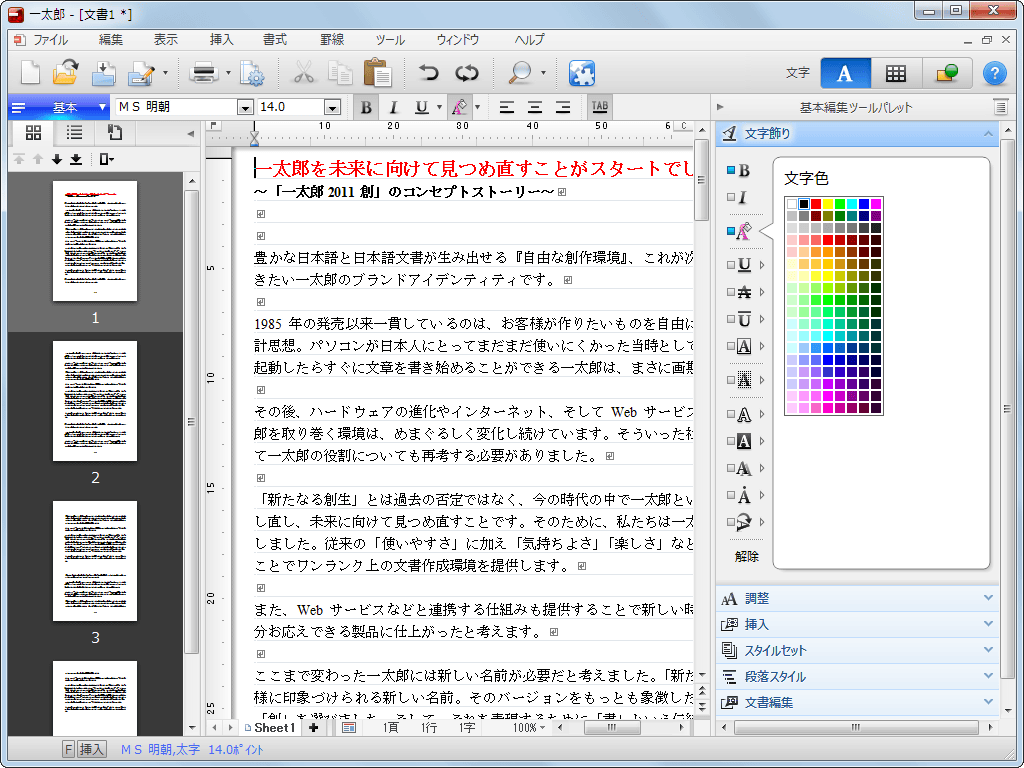Pick the red swatch in the 文字色 top row
Image resolution: width=1024 pixels, height=768 pixels.
tap(816, 204)
